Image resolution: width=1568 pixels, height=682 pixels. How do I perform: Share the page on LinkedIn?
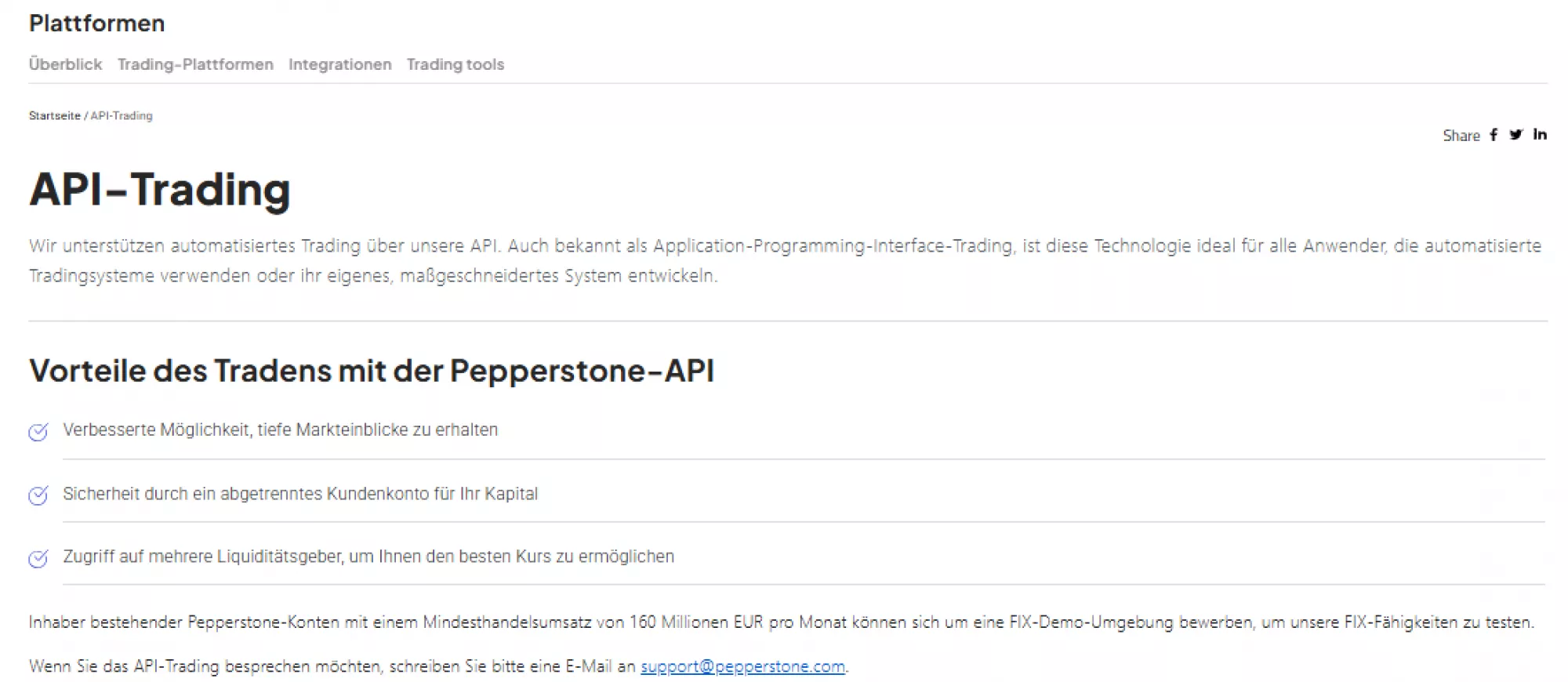tap(1540, 134)
